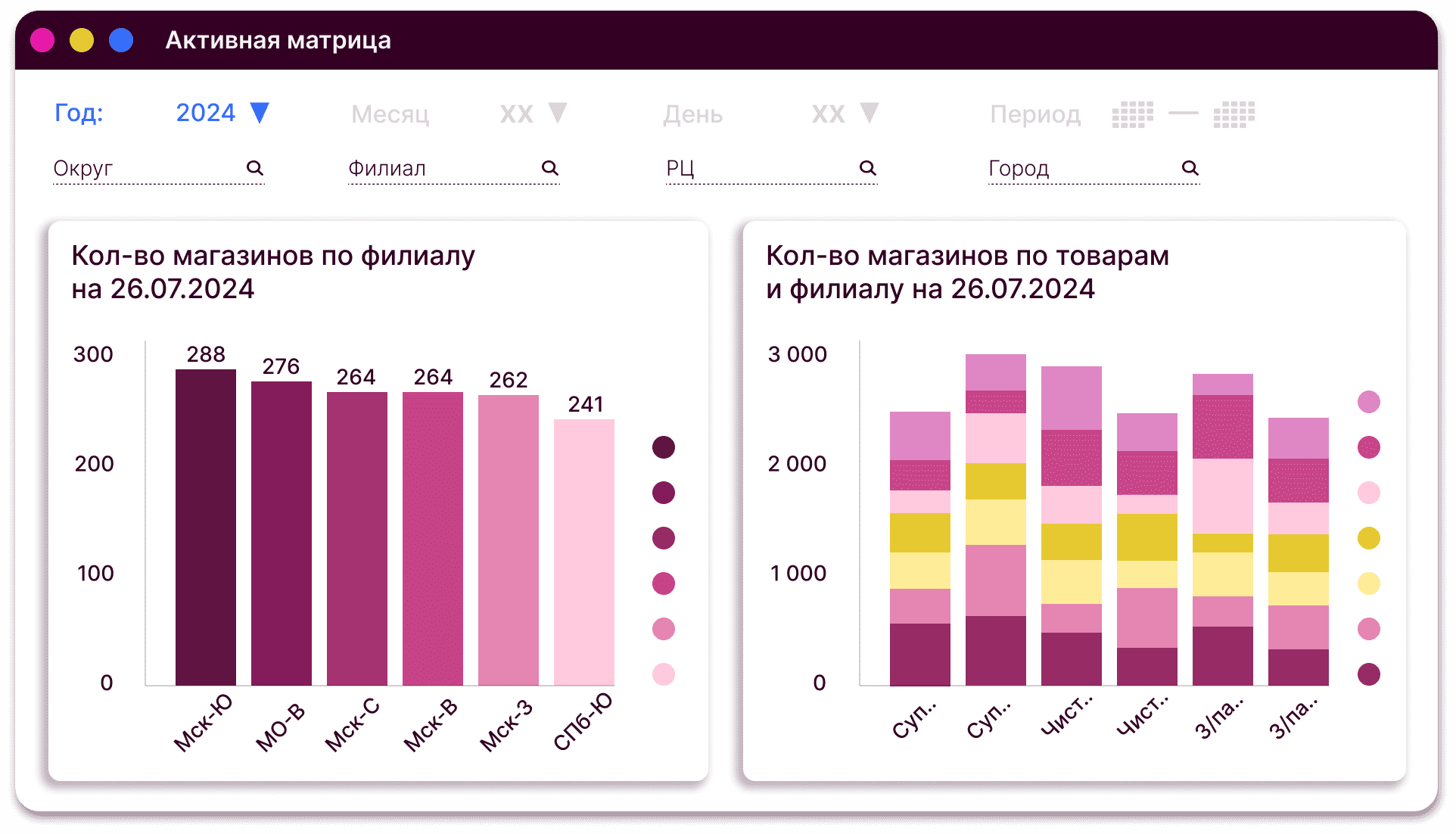Click the Год label

pyautogui.click(x=79, y=113)
